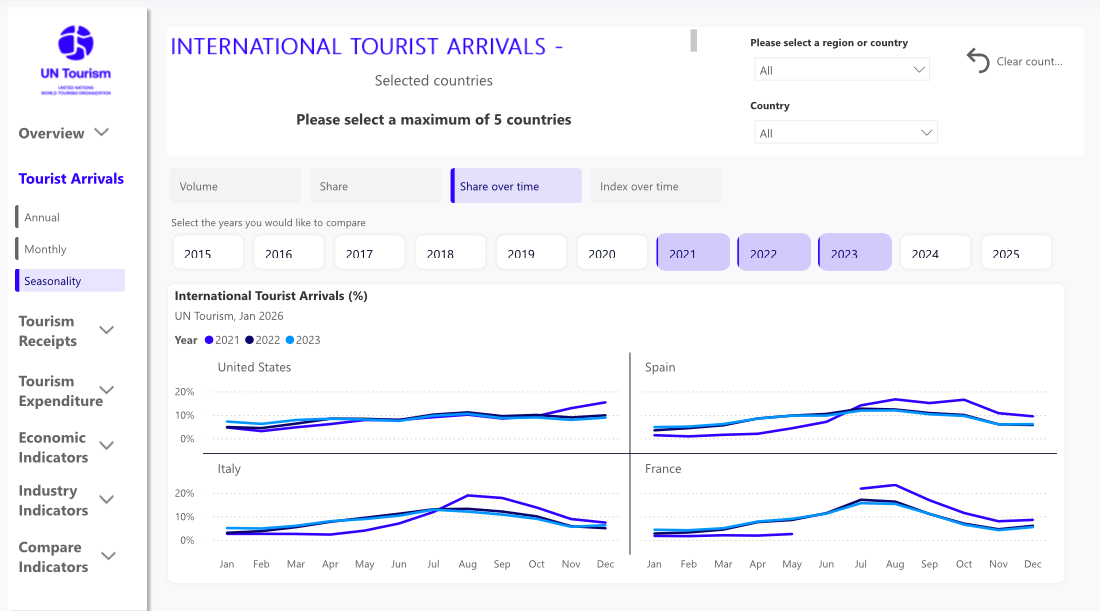Click the Clear countries undo arrow icon

tap(978, 61)
